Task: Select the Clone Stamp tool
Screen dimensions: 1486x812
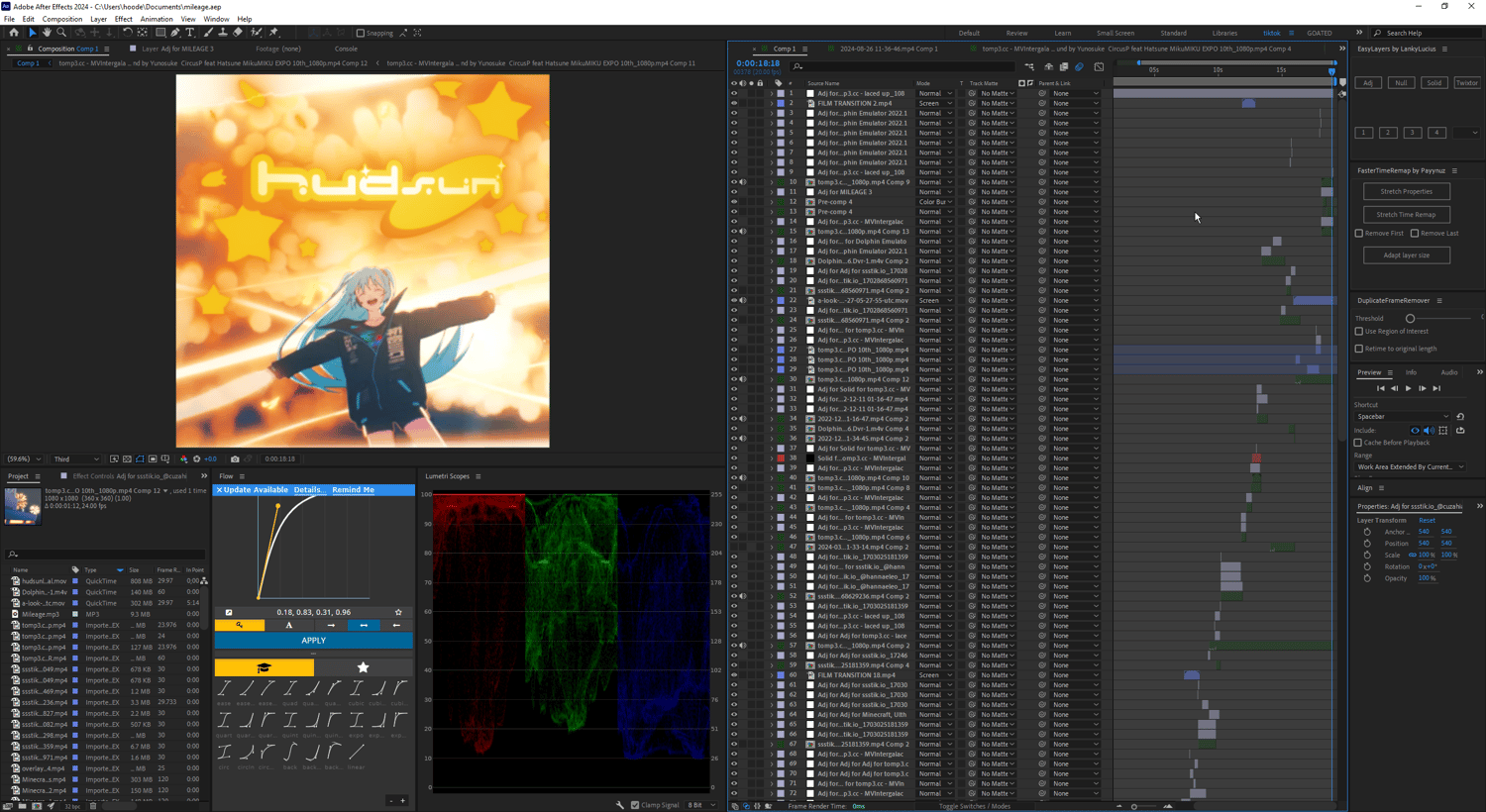Action: (x=223, y=33)
